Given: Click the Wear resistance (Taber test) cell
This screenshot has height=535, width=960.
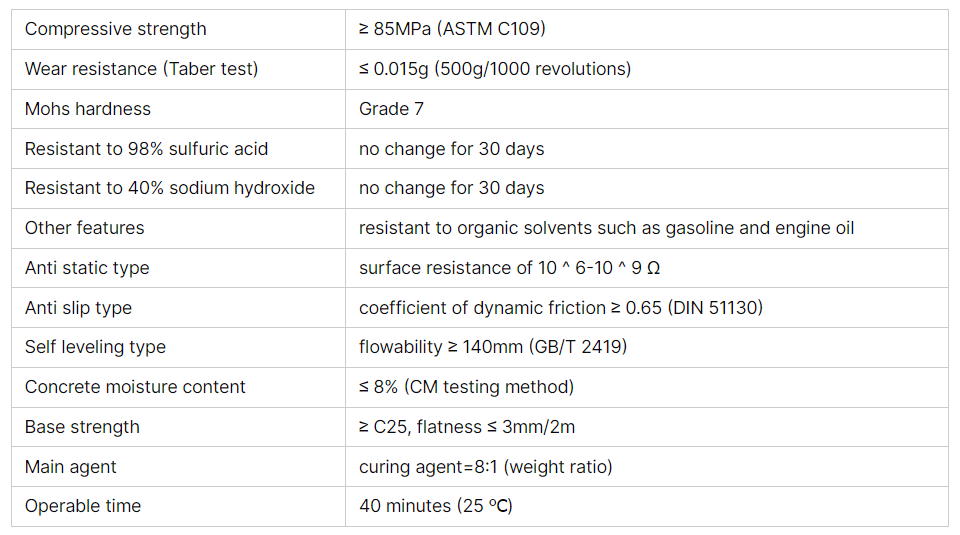Looking at the screenshot, I should click(141, 69).
